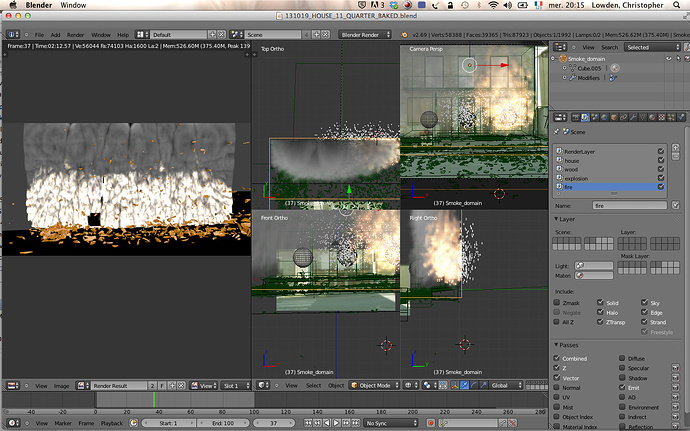Image resolution: width=690 pixels, height=431 pixels.
Task: Disable the wood render layer checkbox
Action: (x=661, y=169)
